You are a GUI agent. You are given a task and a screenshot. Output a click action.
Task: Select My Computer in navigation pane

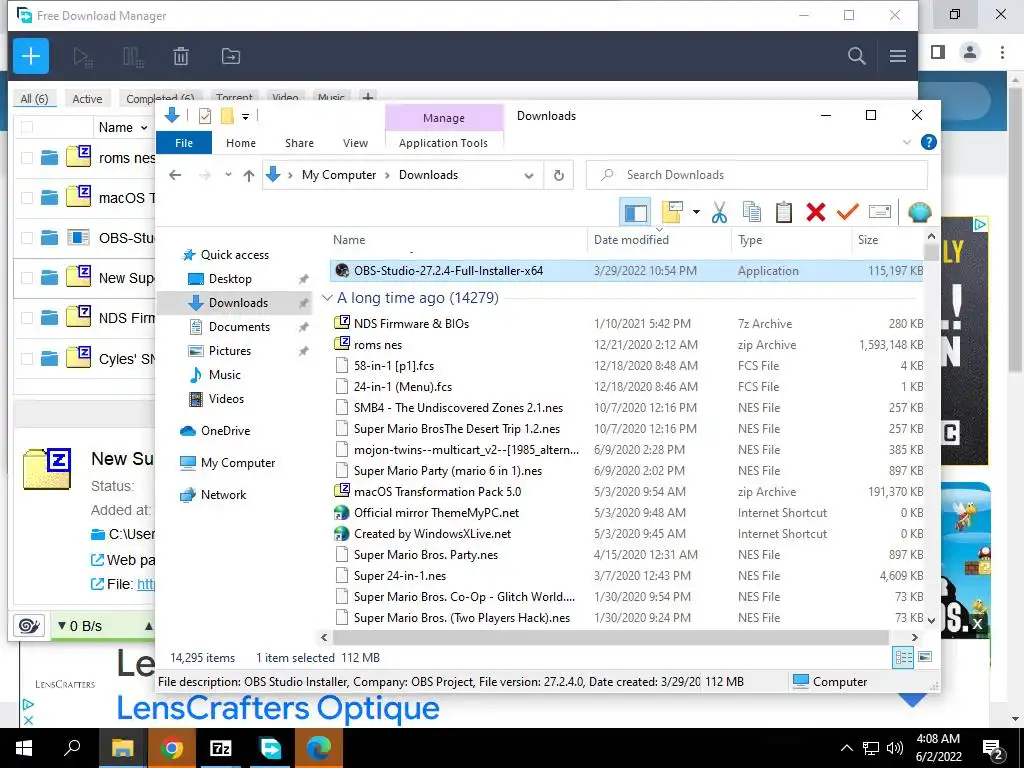(x=238, y=463)
